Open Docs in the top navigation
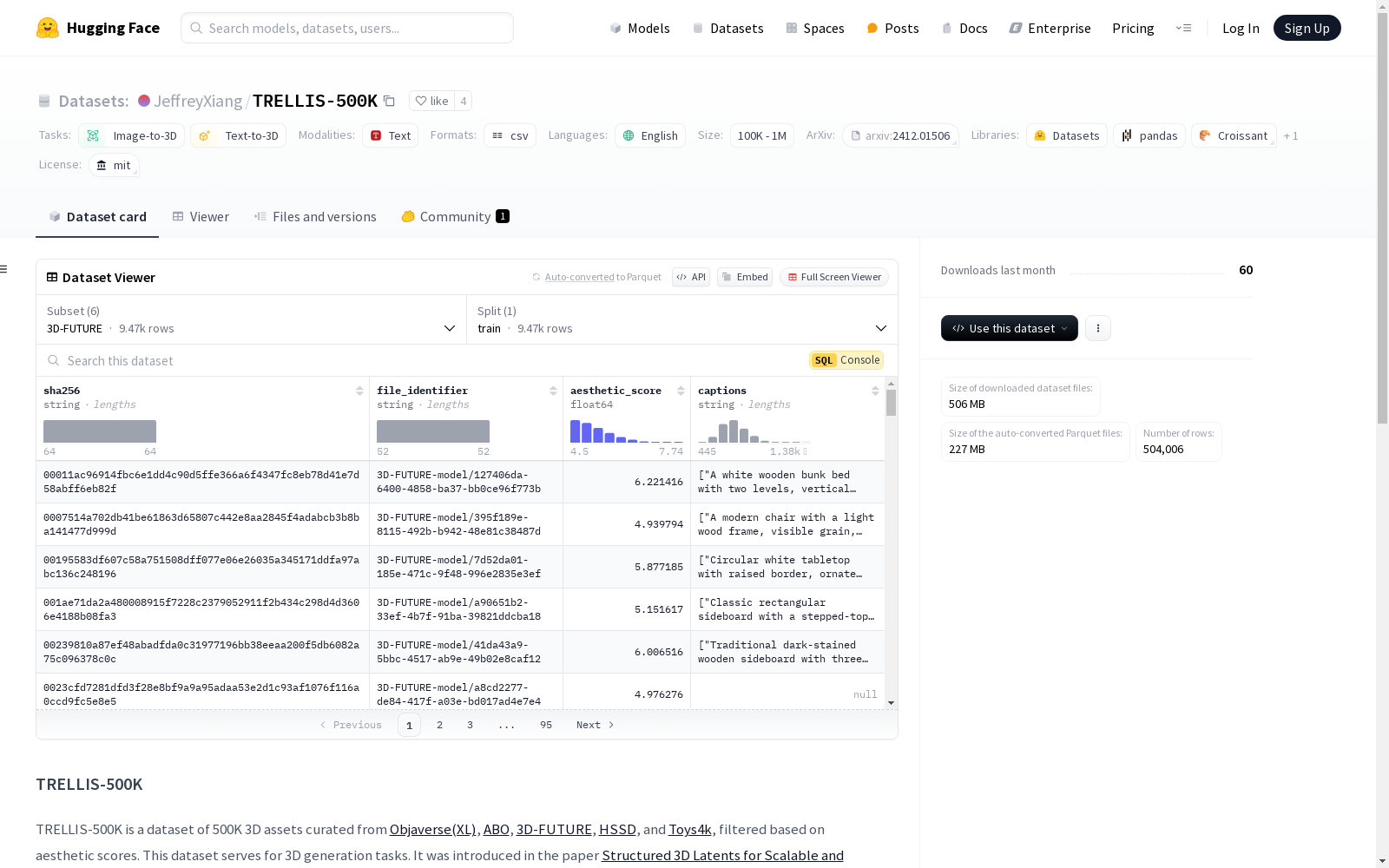 (964, 28)
